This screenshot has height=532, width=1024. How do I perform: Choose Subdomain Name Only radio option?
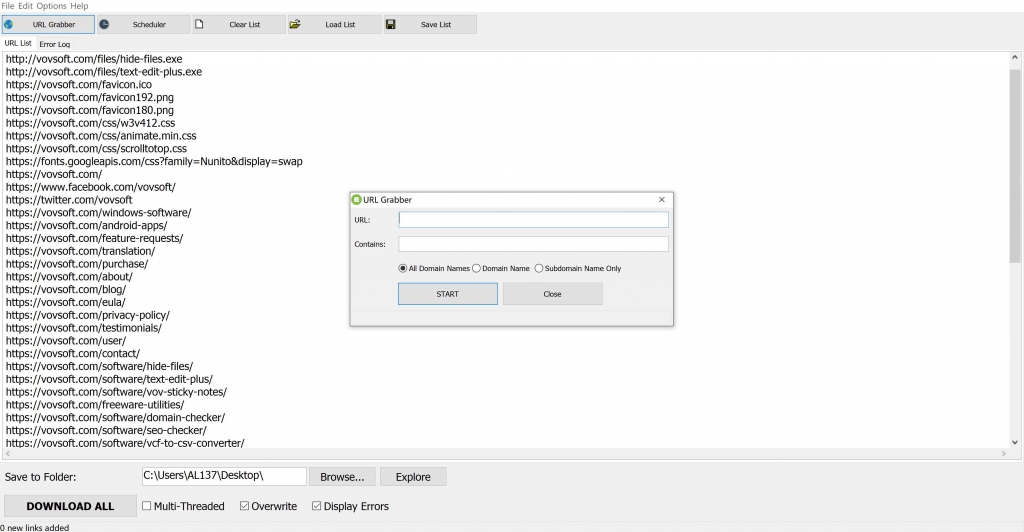pyautogui.click(x=539, y=268)
